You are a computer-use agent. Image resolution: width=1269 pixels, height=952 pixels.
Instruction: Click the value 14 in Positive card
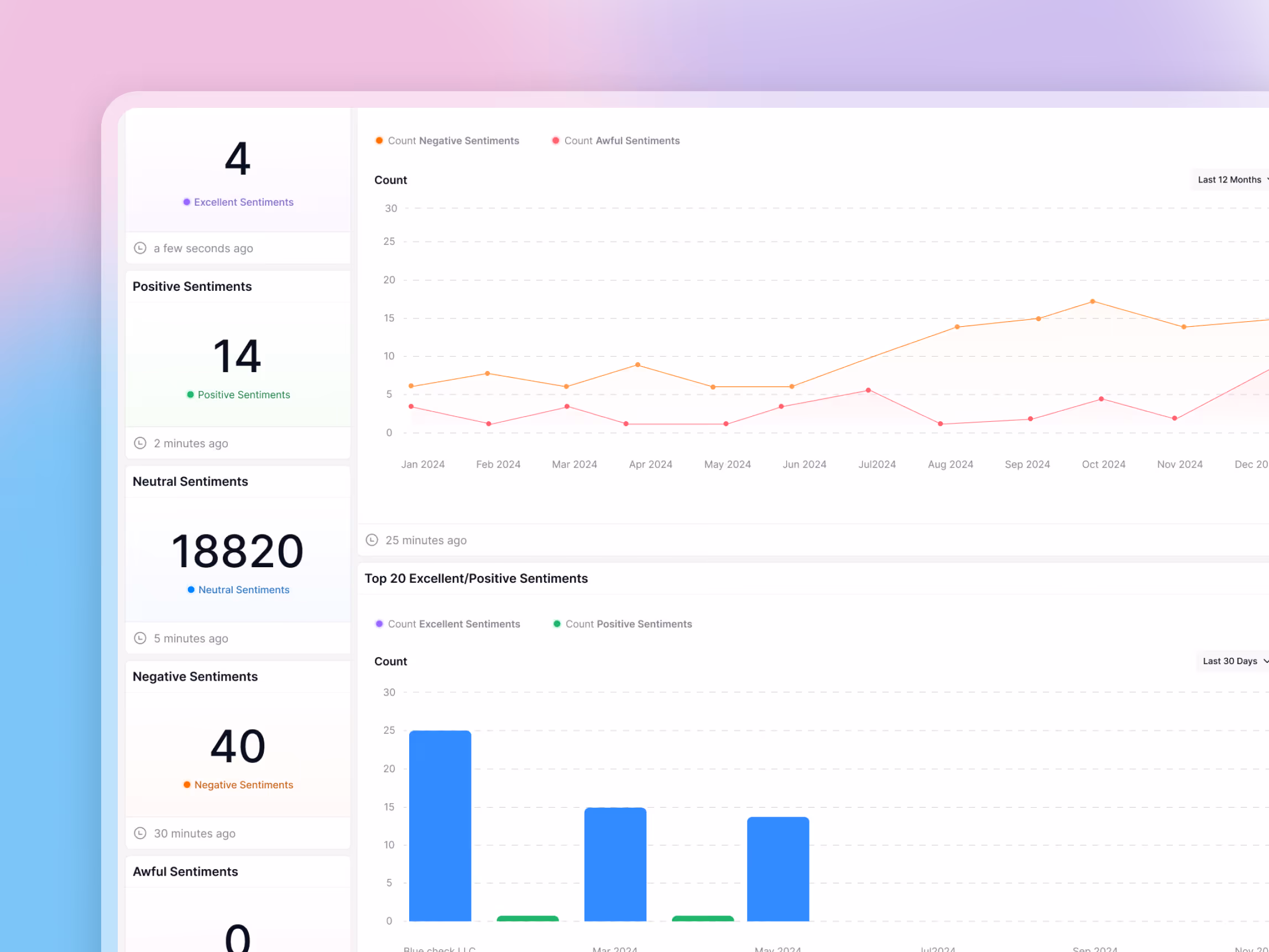point(238,356)
